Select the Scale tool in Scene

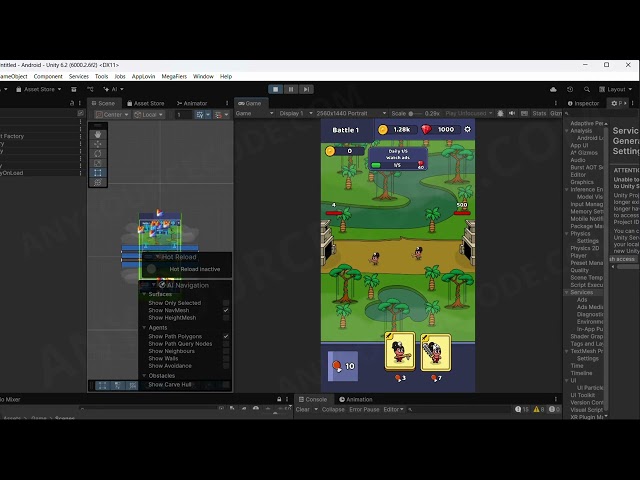coord(98,163)
